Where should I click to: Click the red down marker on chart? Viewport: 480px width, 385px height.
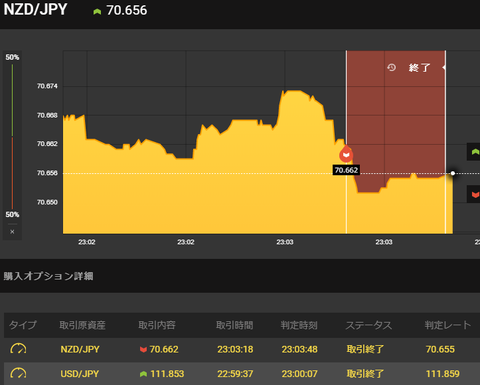point(346,154)
